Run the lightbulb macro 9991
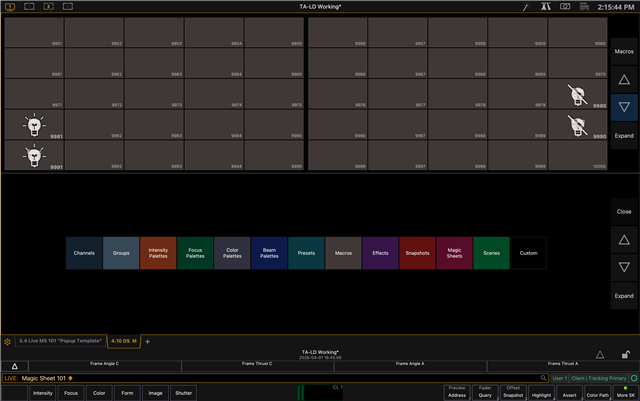Viewport: 640px width, 401px height. (35, 156)
